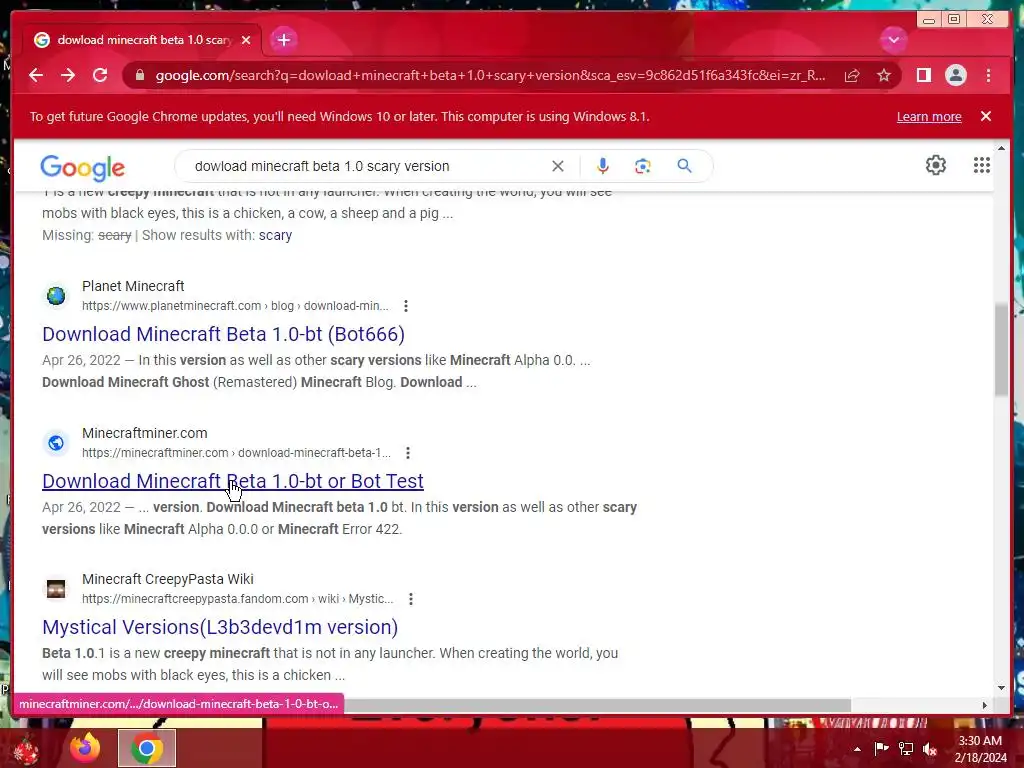
Task: Click the muted volume tray icon
Action: tap(930, 748)
